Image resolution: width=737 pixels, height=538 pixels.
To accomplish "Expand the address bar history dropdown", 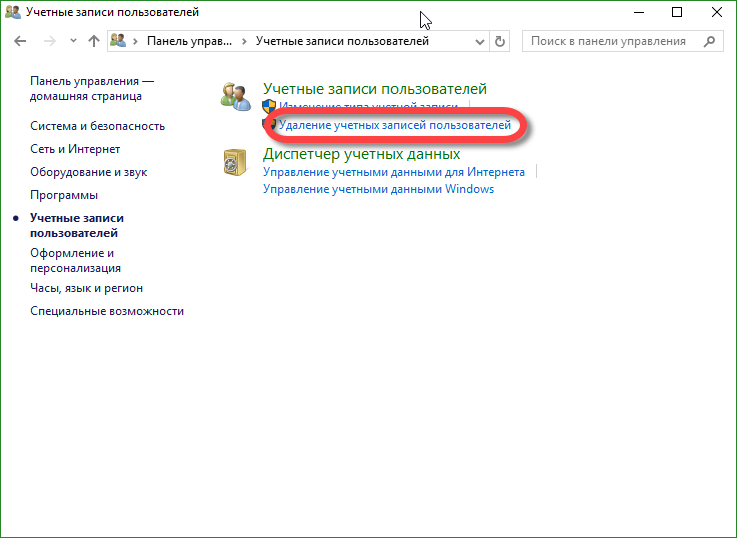I will coord(478,41).
